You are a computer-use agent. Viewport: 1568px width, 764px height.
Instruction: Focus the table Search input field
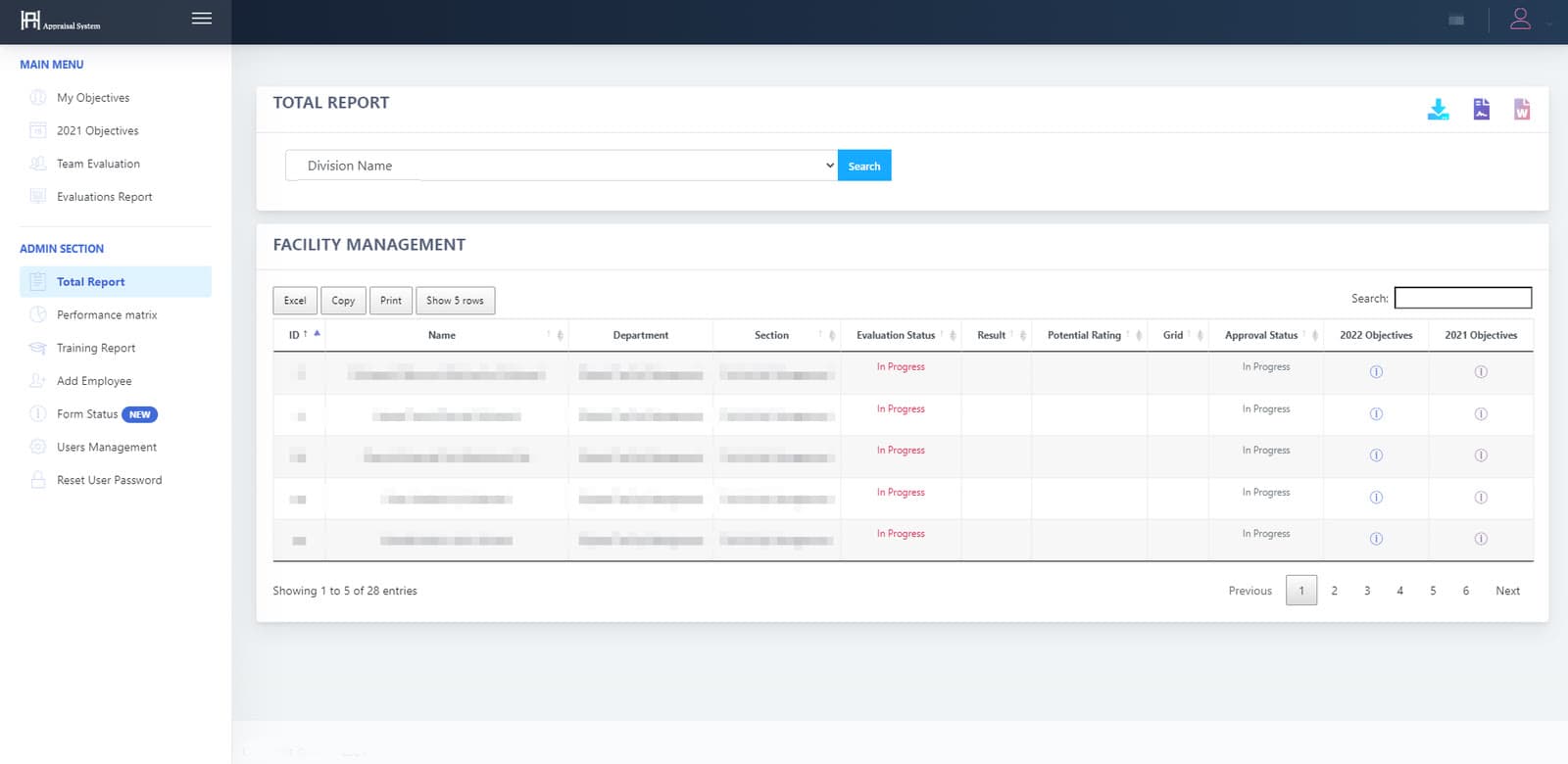click(1463, 298)
